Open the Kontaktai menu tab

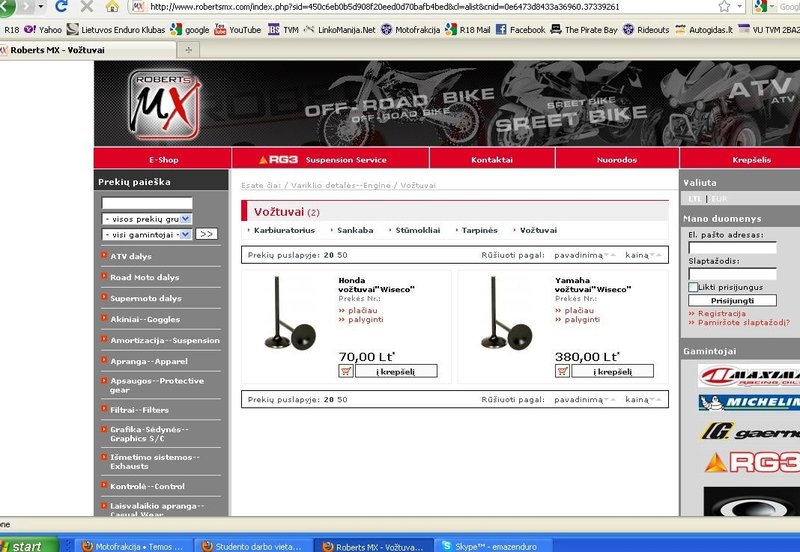pos(492,159)
